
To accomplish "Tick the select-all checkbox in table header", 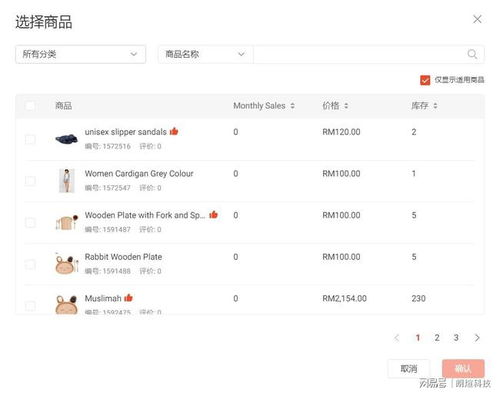I will pos(30,106).
